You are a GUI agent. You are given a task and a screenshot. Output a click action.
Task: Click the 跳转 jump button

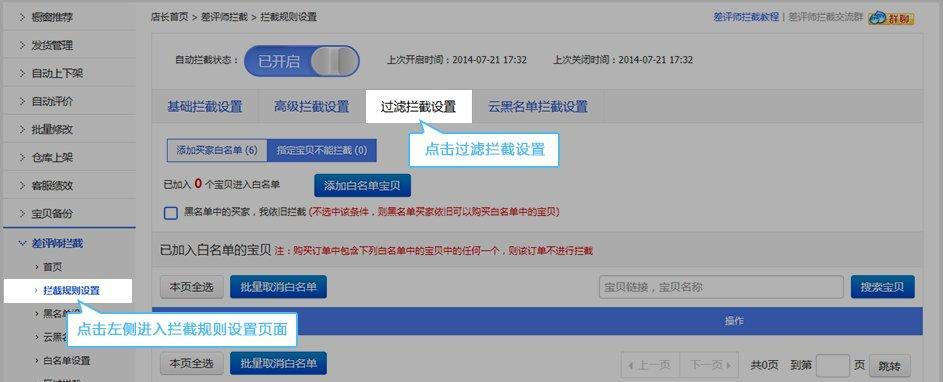click(889, 365)
